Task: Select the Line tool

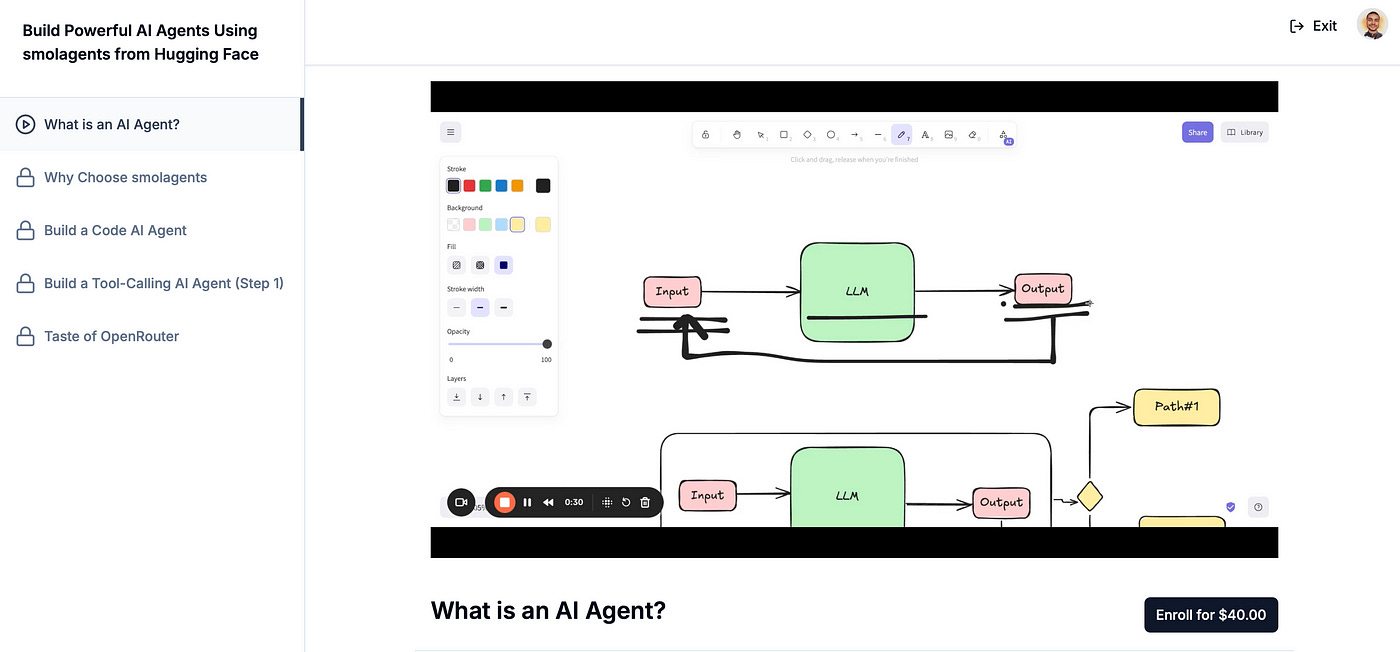Action: (x=878, y=134)
